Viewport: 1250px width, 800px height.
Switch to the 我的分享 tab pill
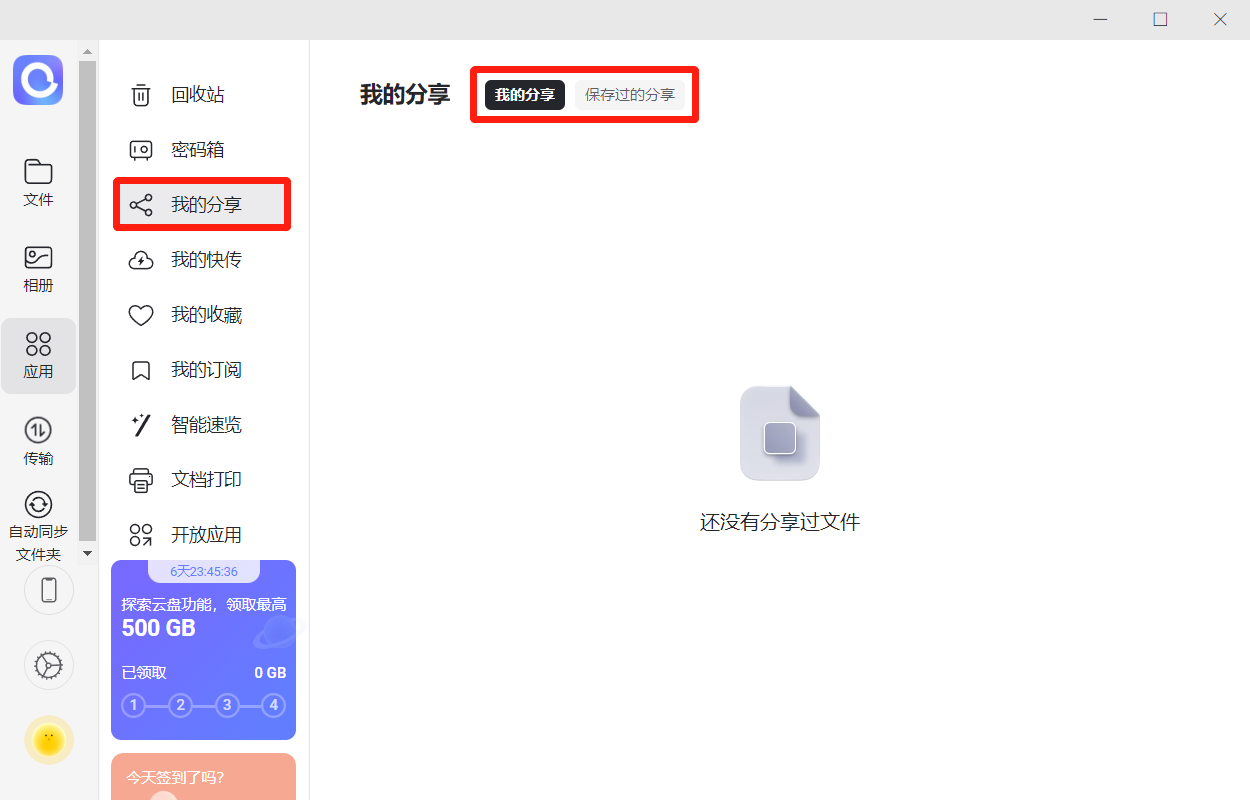[525, 95]
